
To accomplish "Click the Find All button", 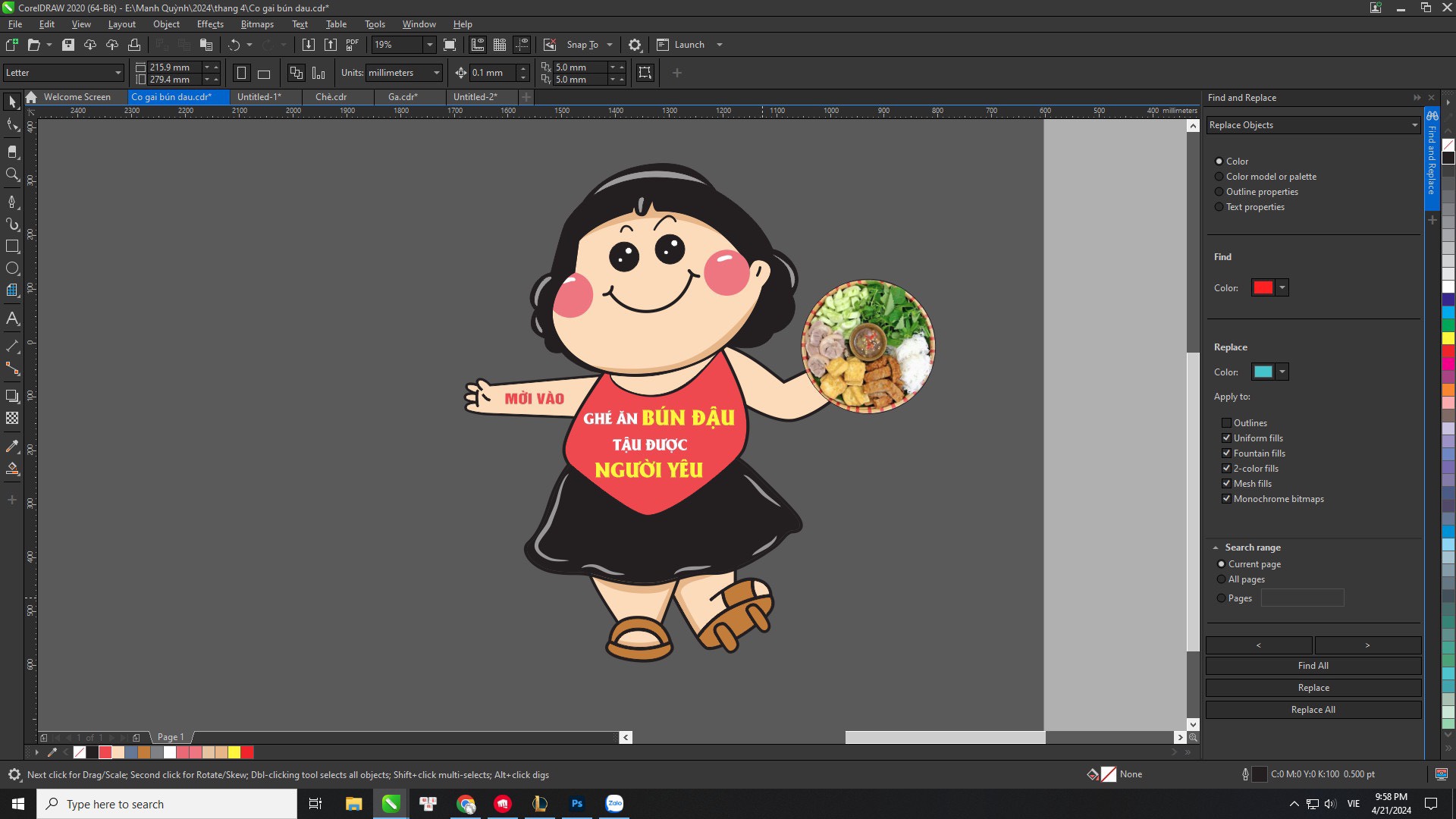I will (x=1313, y=666).
